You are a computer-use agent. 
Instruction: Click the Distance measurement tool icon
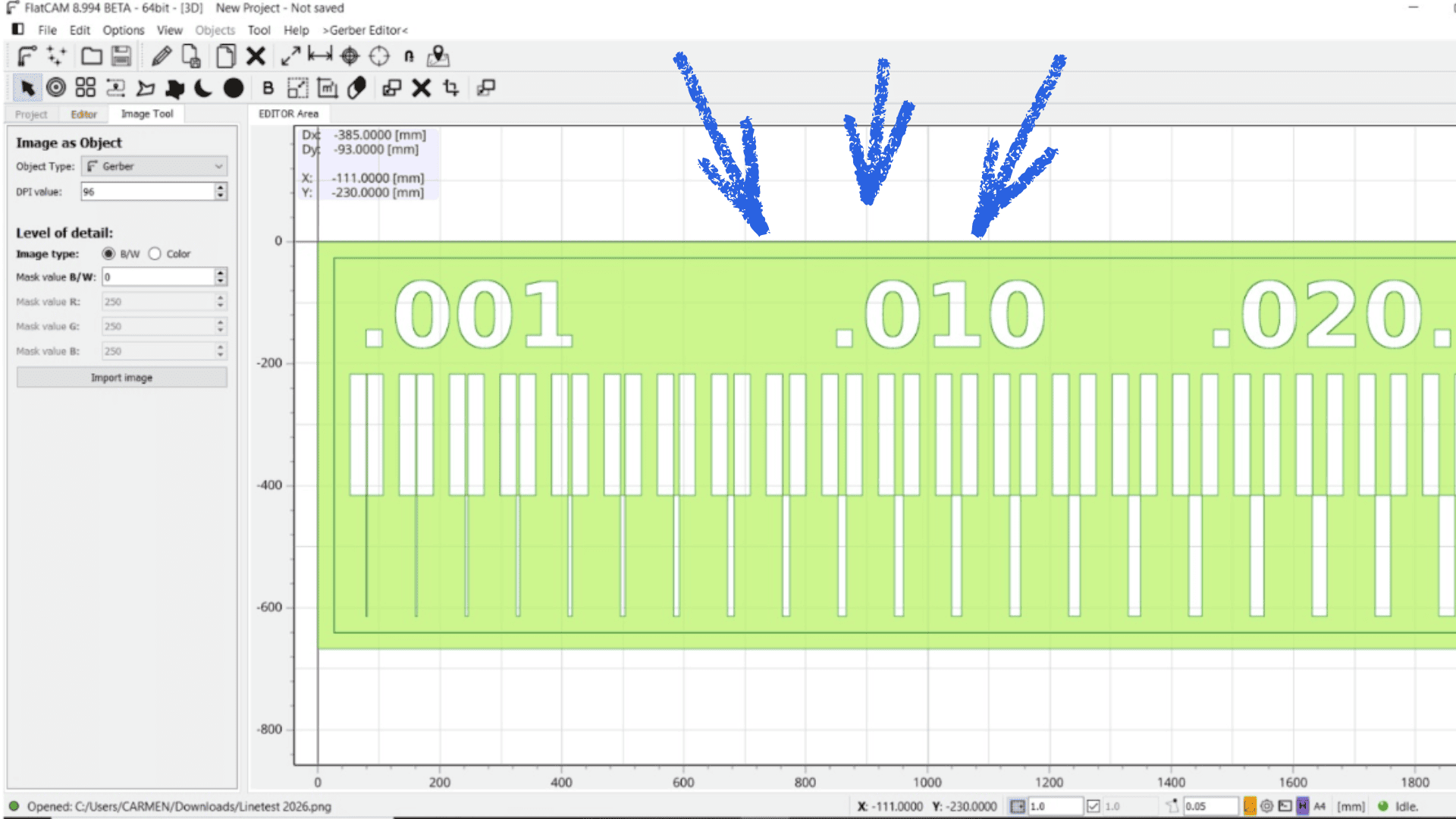pos(320,56)
